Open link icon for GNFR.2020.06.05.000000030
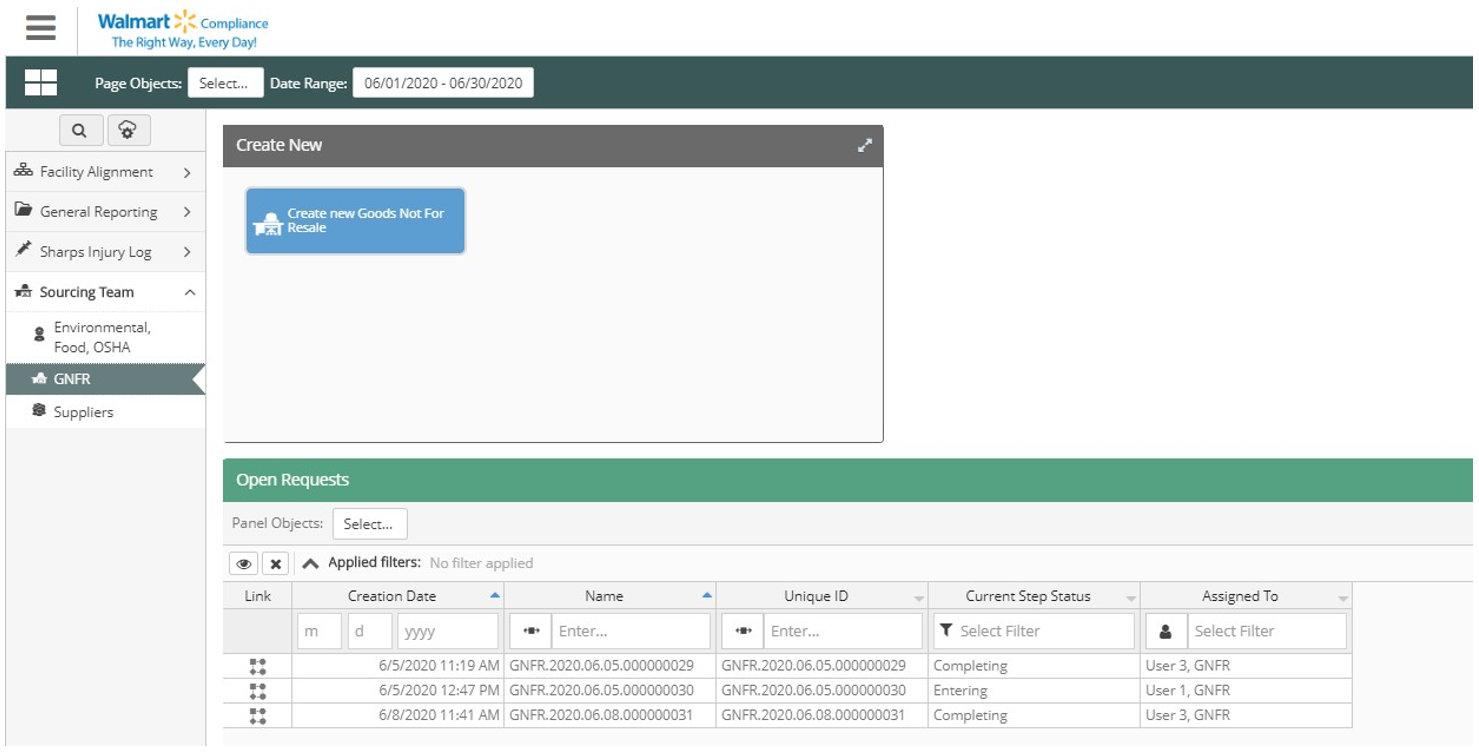This screenshot has height=753, width=1479. (258, 690)
